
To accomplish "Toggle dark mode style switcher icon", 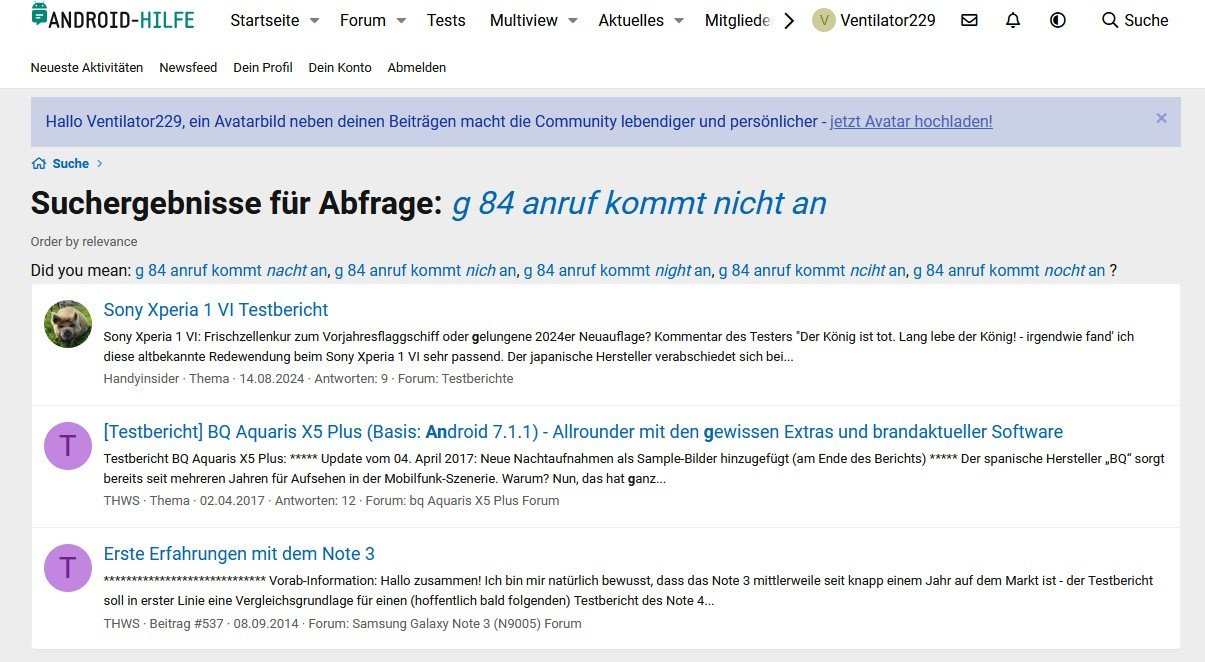I will click(1058, 20).
